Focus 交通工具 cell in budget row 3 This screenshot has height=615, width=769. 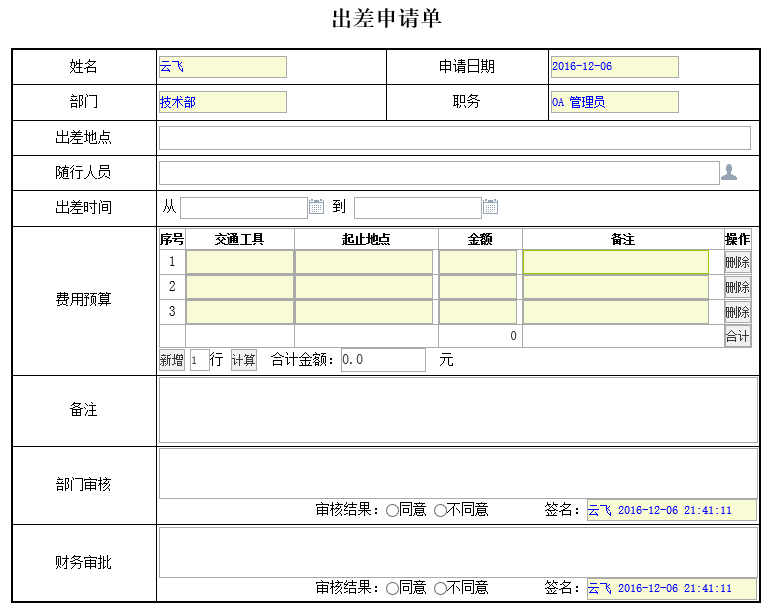pos(240,312)
